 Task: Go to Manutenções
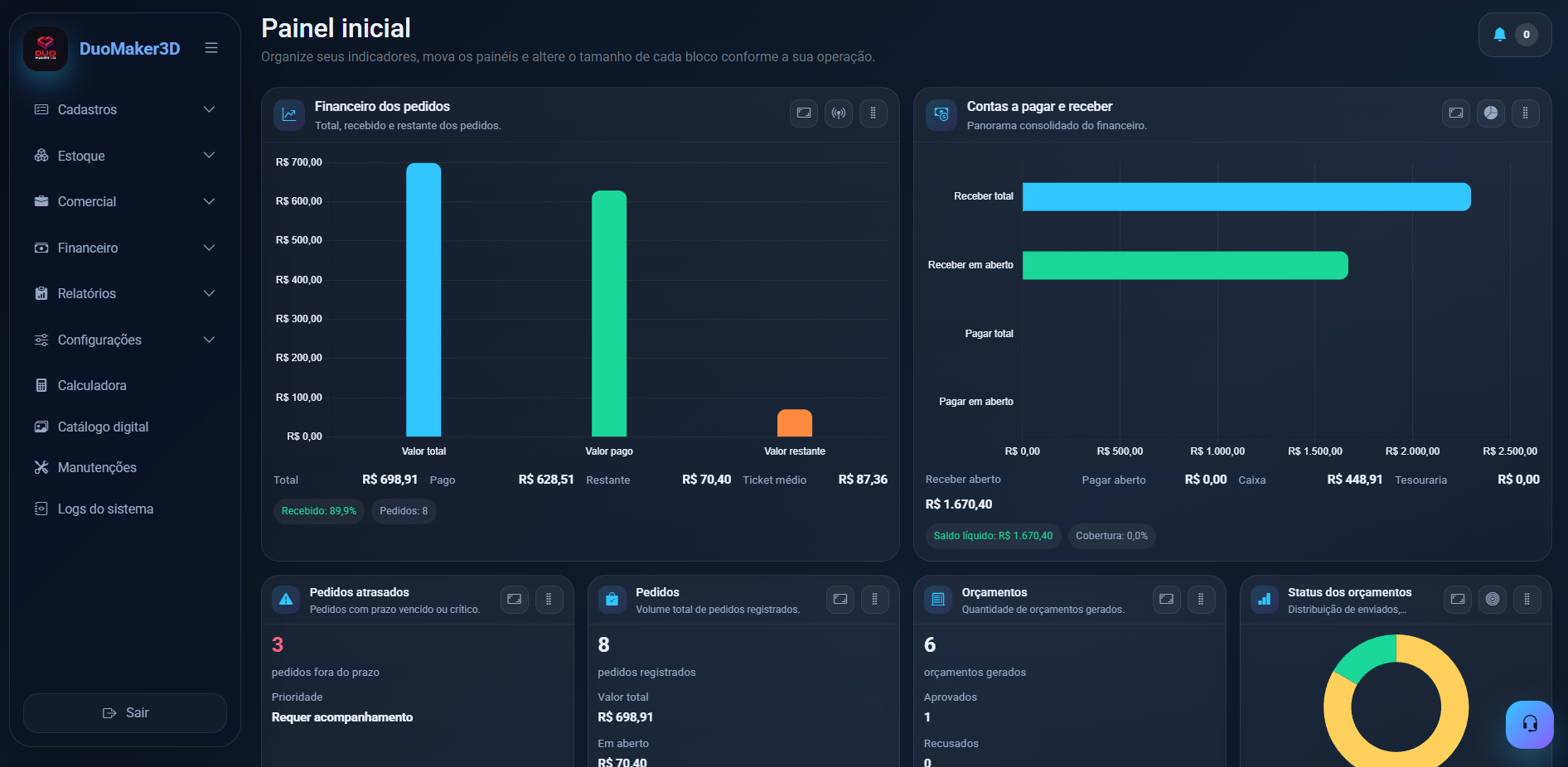(x=125, y=467)
